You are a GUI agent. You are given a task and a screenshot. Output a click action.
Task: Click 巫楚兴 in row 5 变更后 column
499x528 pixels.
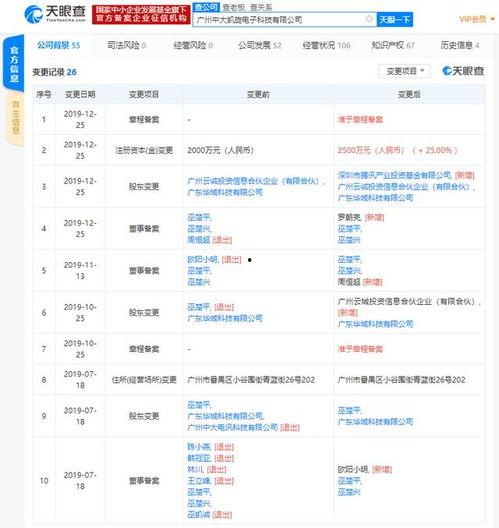click(350, 271)
